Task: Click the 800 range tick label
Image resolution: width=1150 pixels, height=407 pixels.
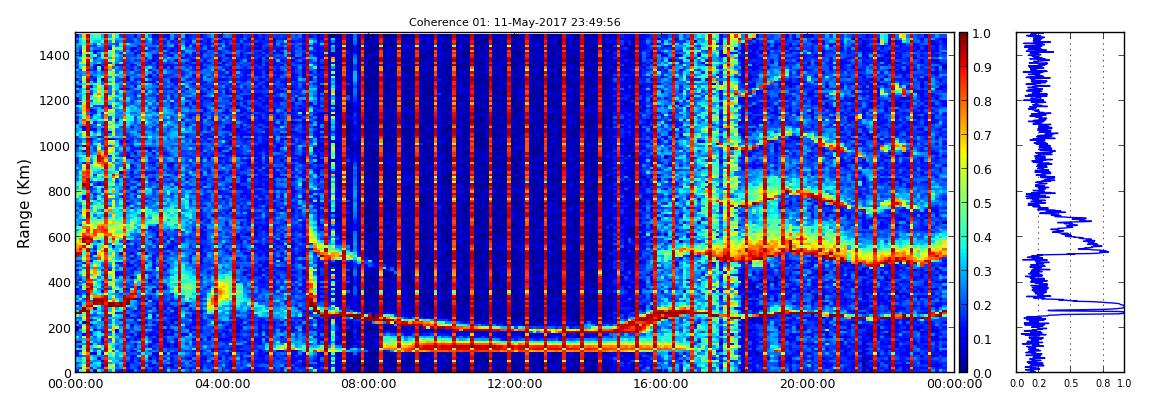Action: pyautogui.click(x=59, y=192)
